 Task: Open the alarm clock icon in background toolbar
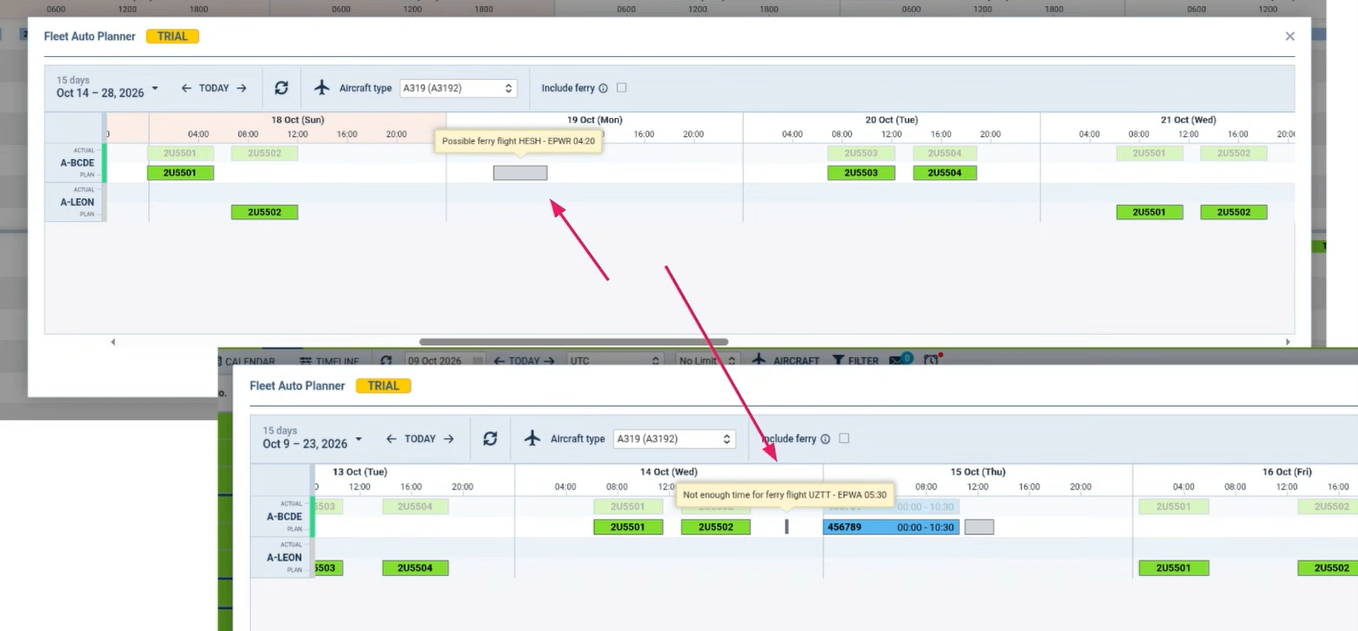932,360
